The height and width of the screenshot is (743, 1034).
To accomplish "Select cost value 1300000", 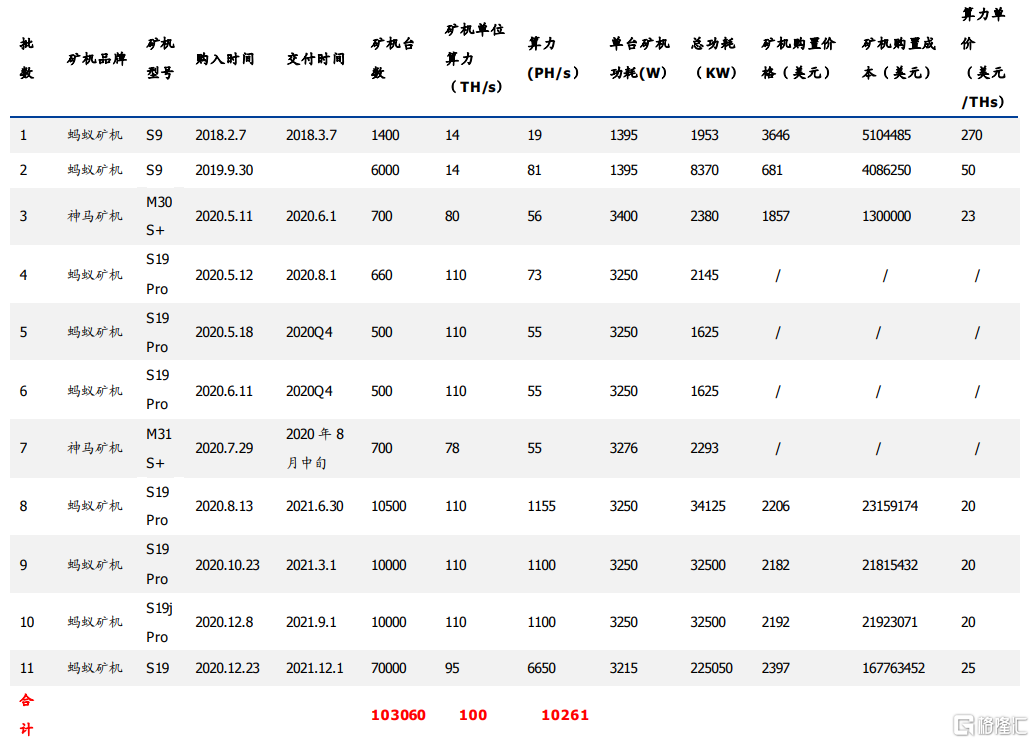I will [886, 216].
